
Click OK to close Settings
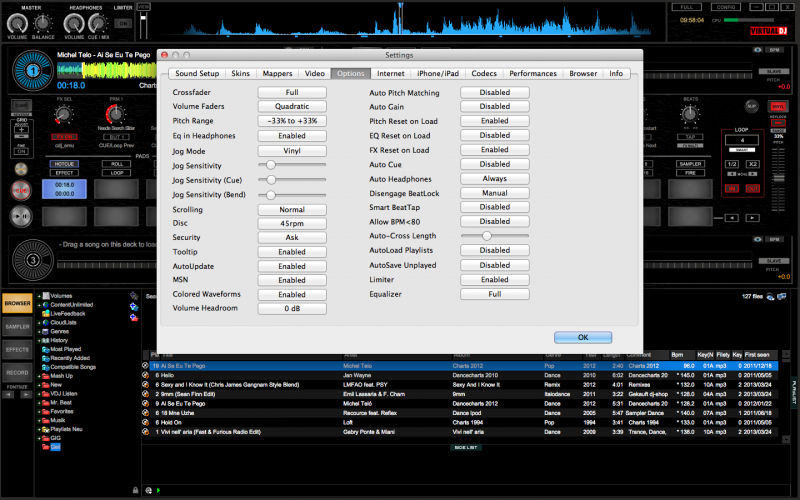582,337
